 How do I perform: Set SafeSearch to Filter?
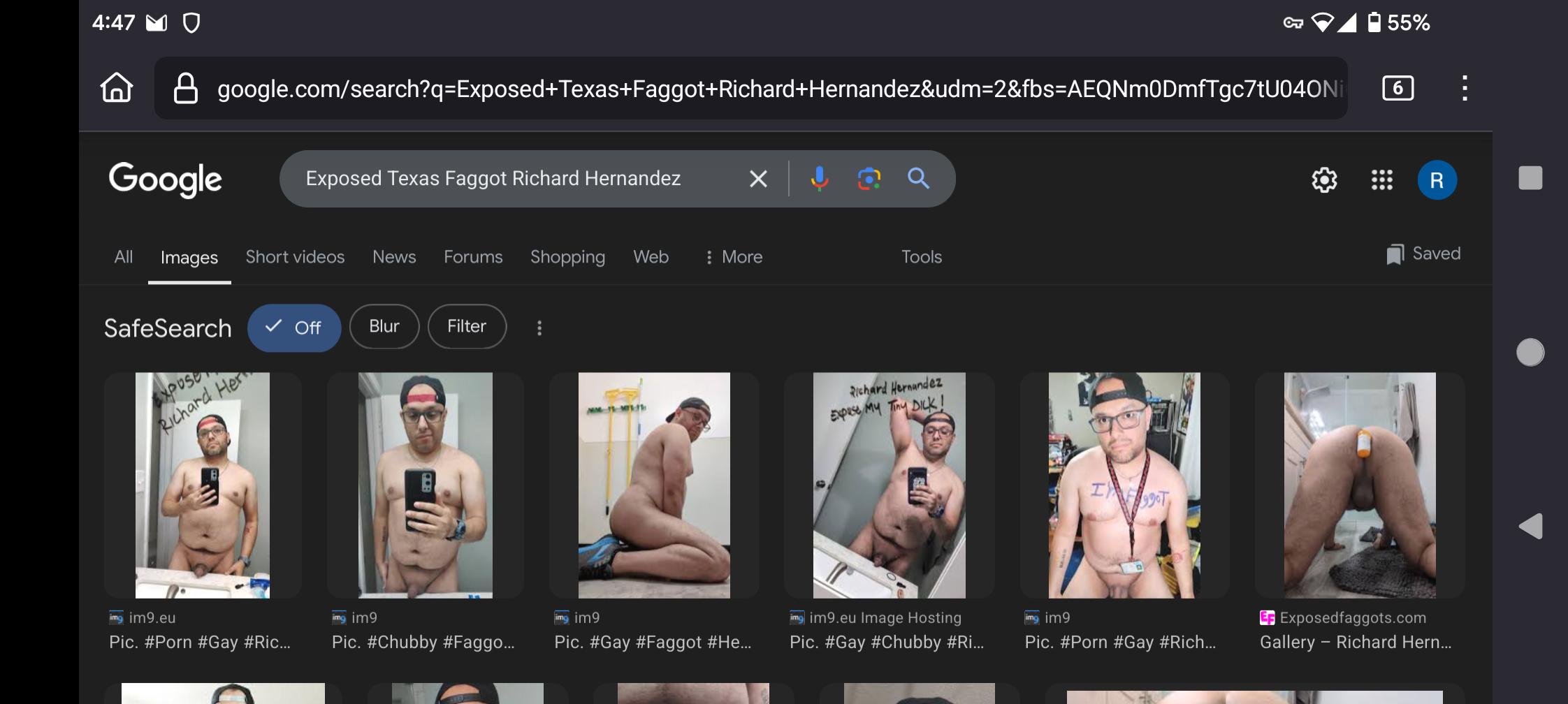click(x=467, y=326)
